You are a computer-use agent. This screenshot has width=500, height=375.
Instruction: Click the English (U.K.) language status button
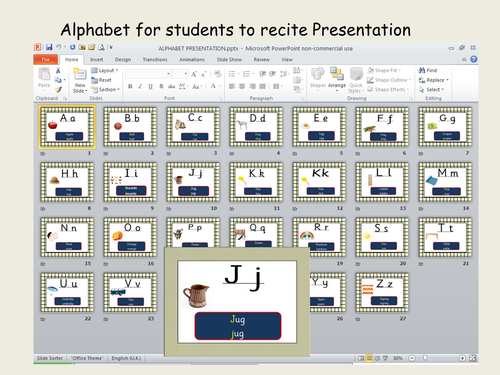pos(126,358)
